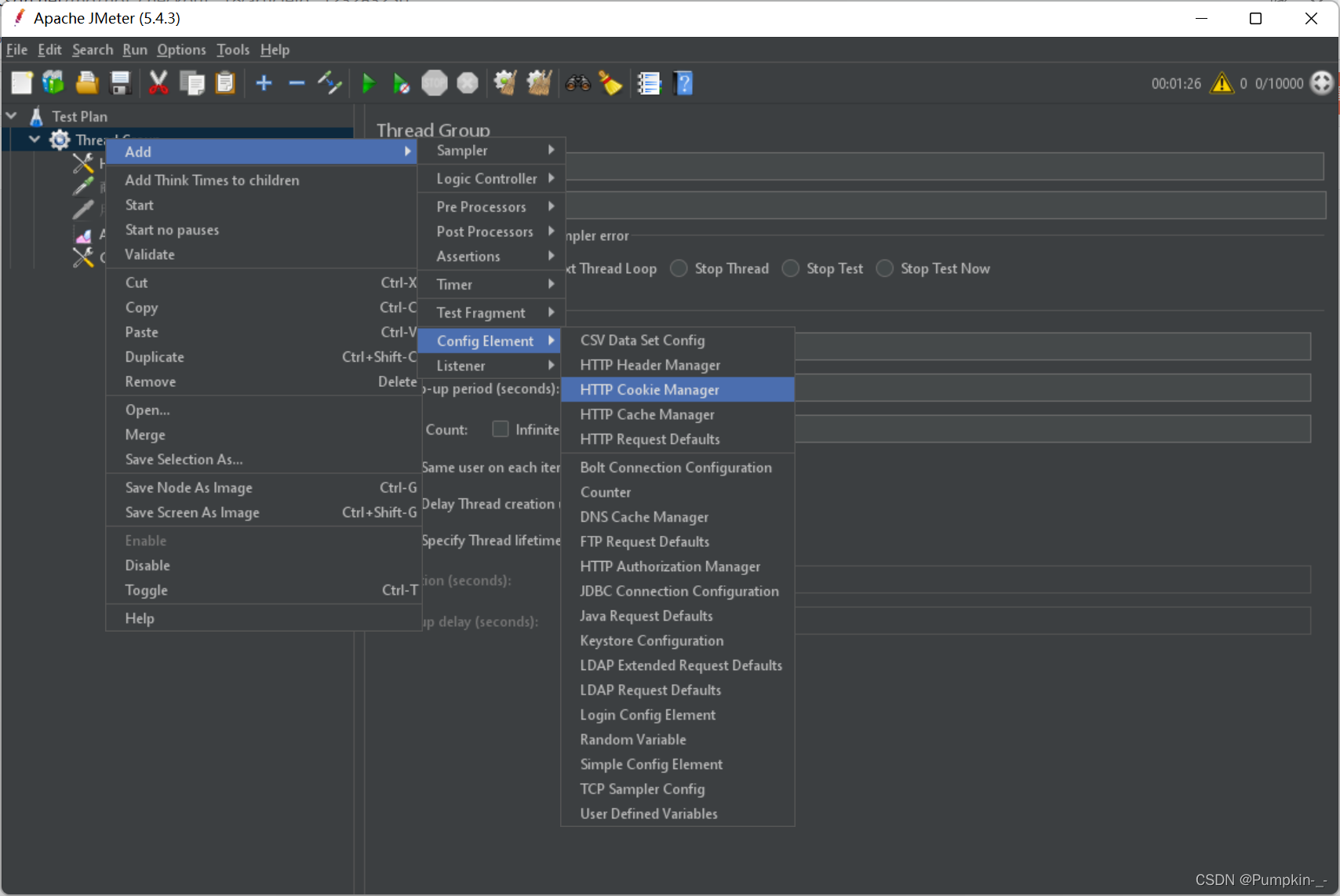Open the Templates toolbar icon
Image resolution: width=1340 pixels, height=896 pixels.
53,82
